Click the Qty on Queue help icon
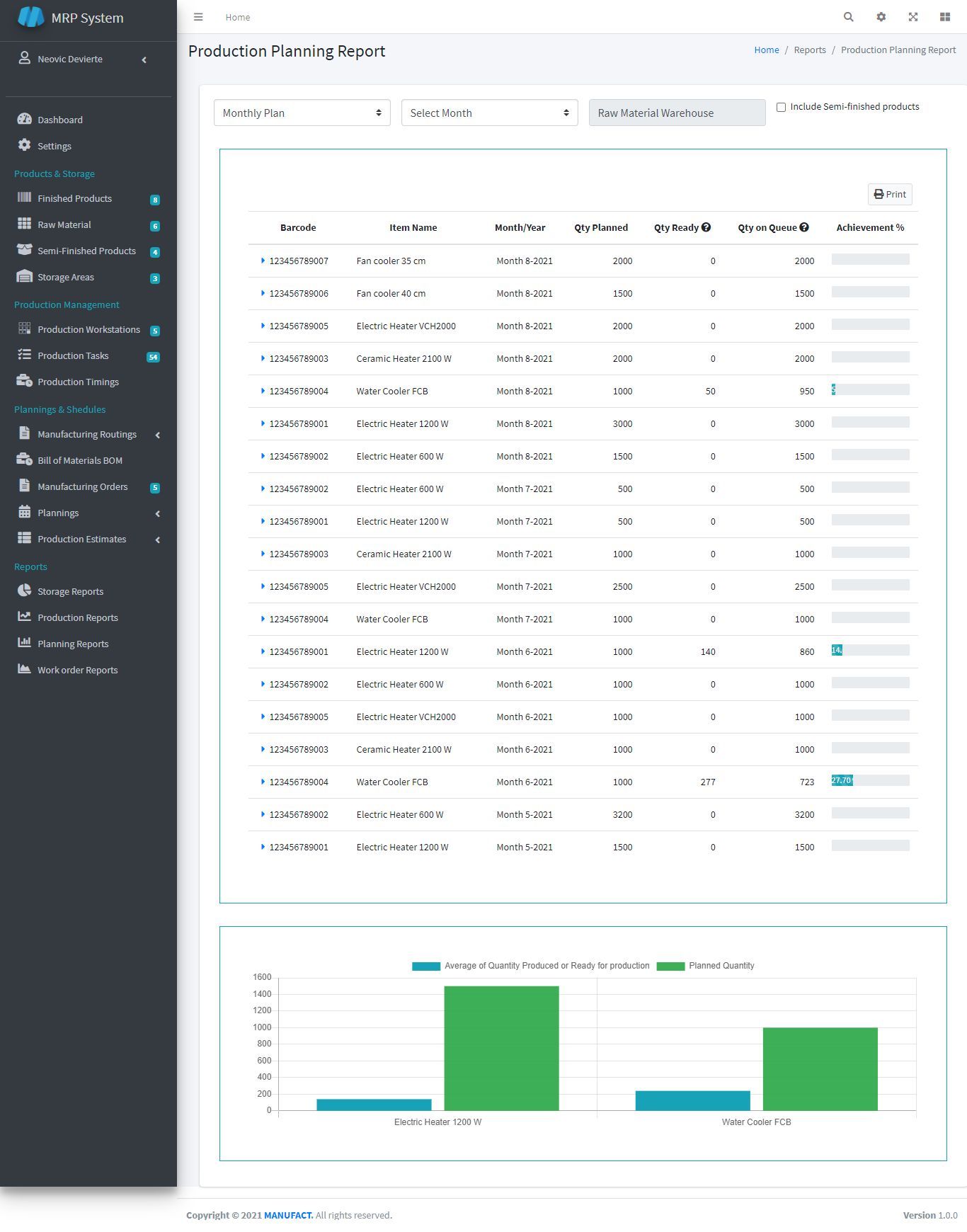 804,227
